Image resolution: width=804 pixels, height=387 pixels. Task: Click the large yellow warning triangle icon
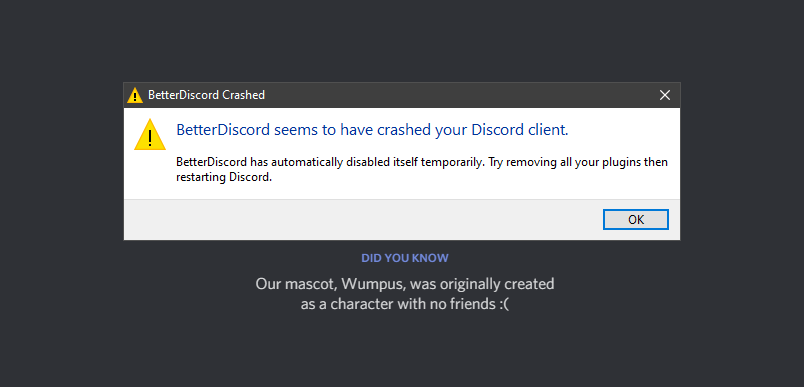(x=150, y=134)
